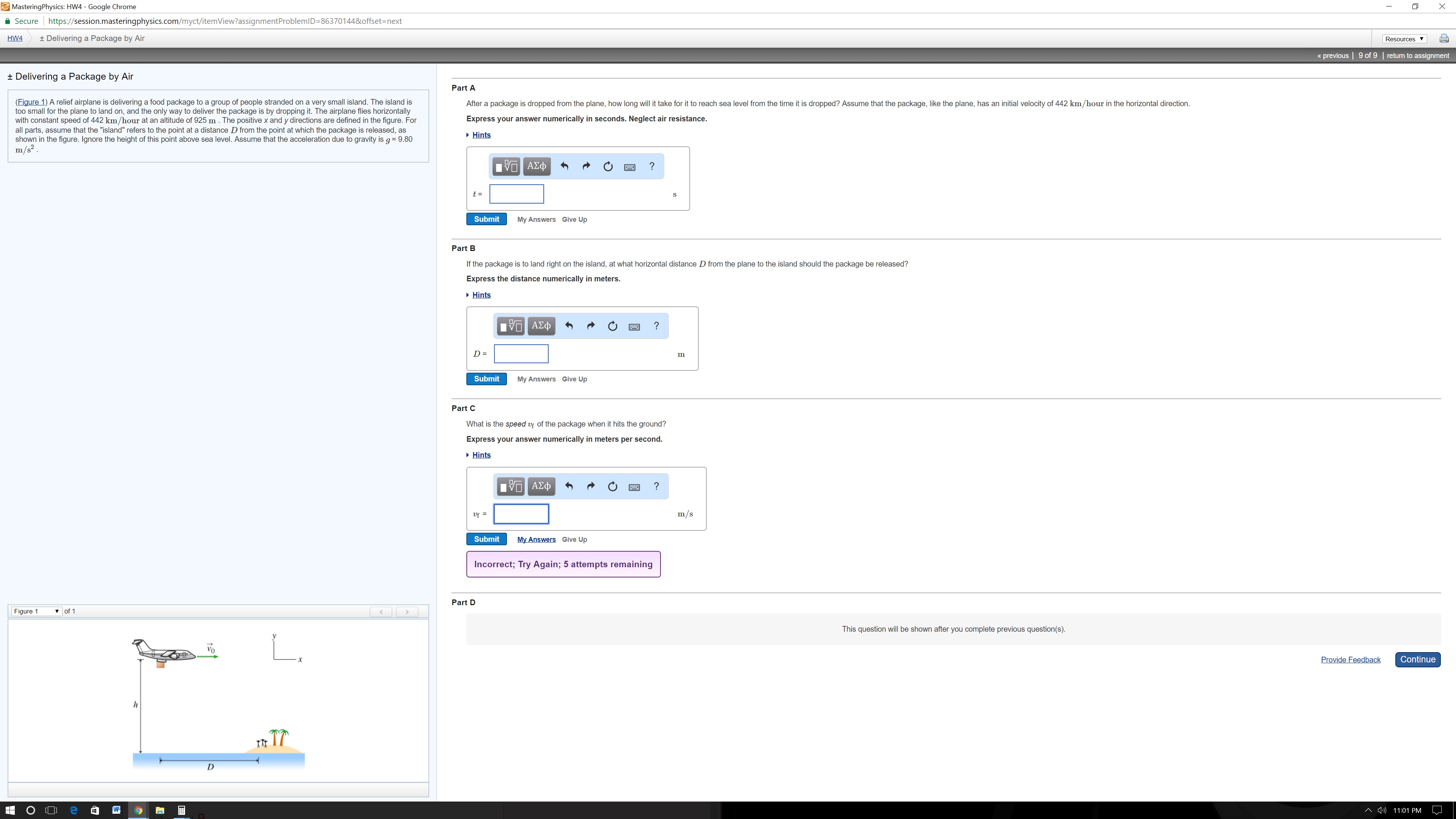Launch Microsoft Edge from taskbar
The height and width of the screenshot is (819, 1456).
pyautogui.click(x=74, y=810)
